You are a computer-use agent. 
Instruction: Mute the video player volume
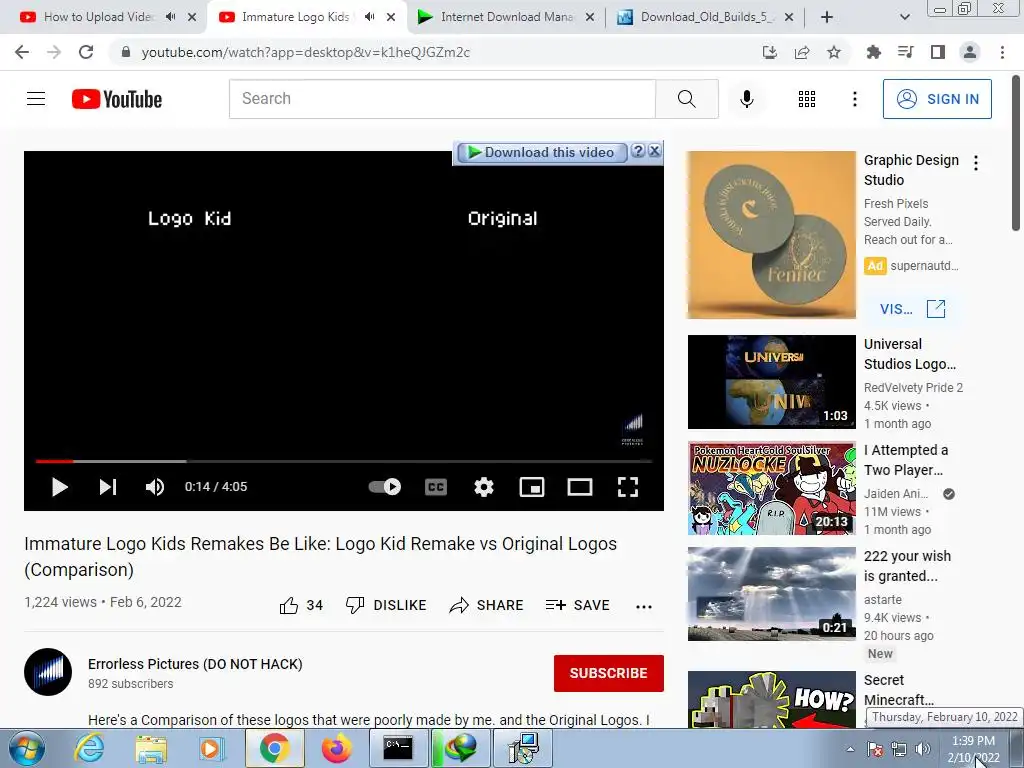155,487
